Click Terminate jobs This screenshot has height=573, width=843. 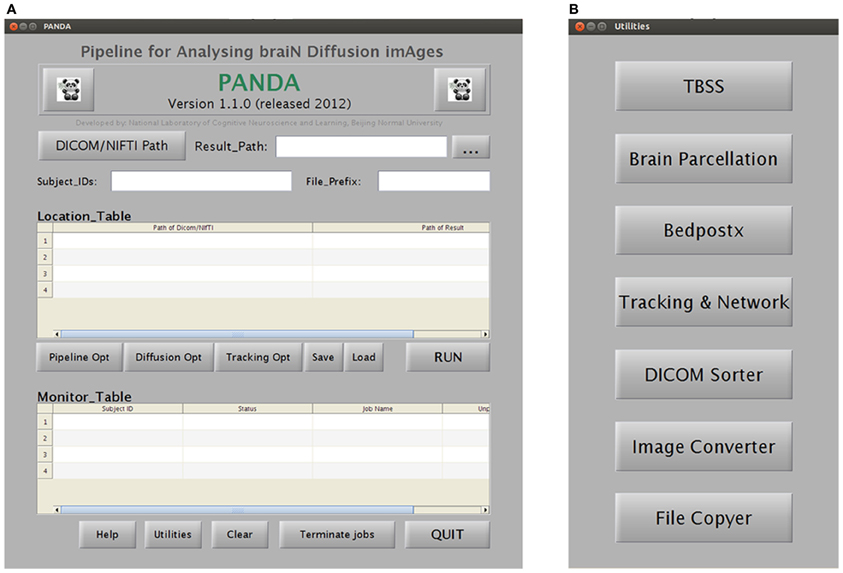337,534
